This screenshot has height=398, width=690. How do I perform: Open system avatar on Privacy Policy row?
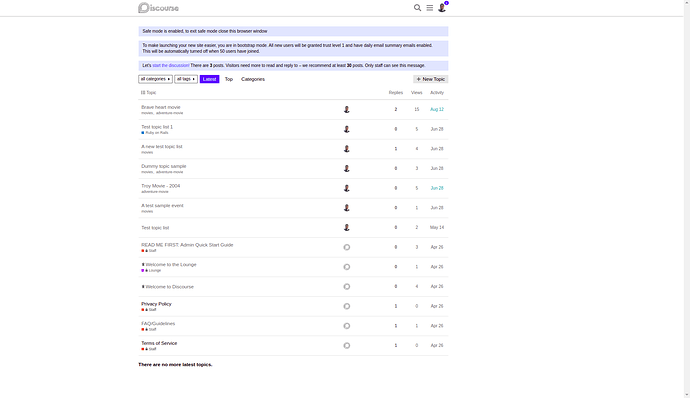pos(347,306)
